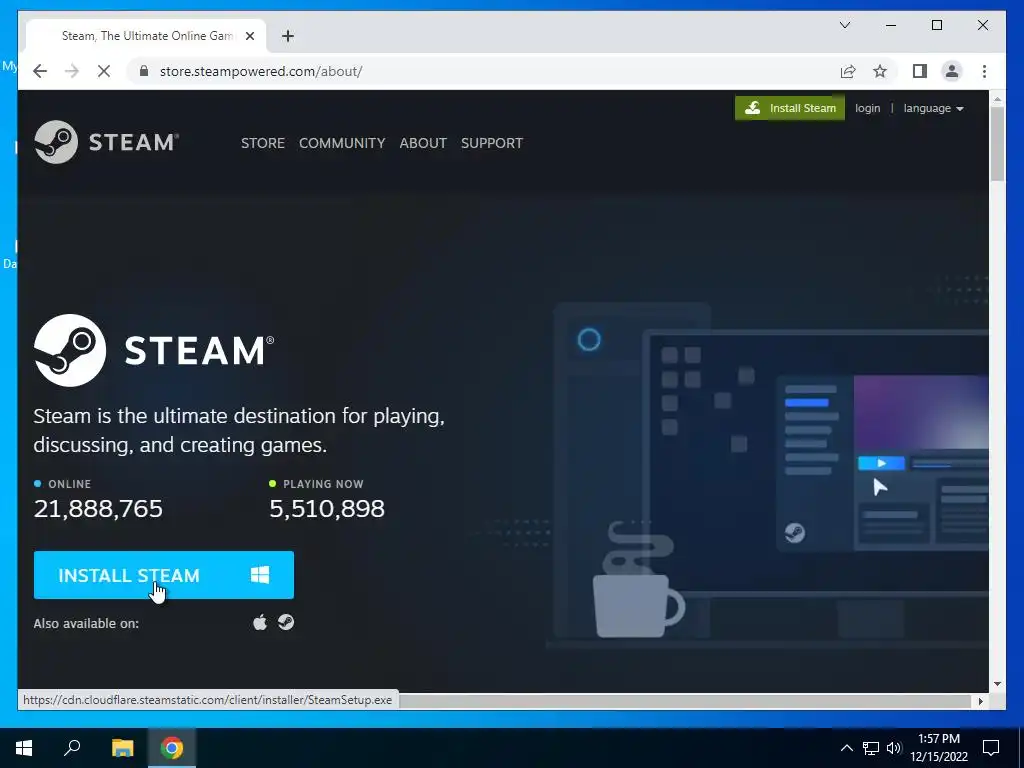Show hidden system tray icons
The height and width of the screenshot is (768, 1024).
pyautogui.click(x=846, y=748)
